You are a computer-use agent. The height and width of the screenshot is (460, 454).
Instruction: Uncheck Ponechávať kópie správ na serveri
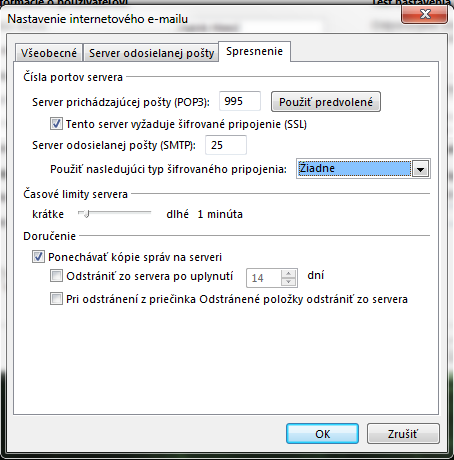tap(38, 257)
